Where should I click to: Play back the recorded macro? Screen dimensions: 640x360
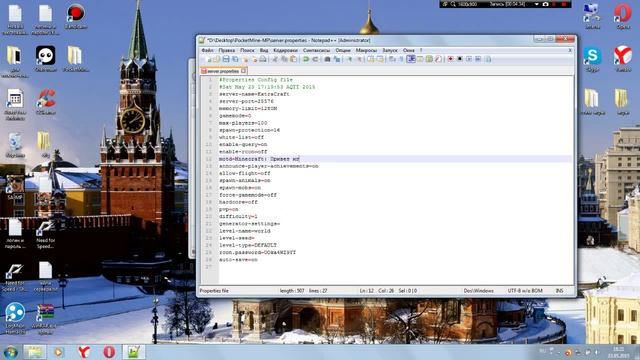[469, 59]
